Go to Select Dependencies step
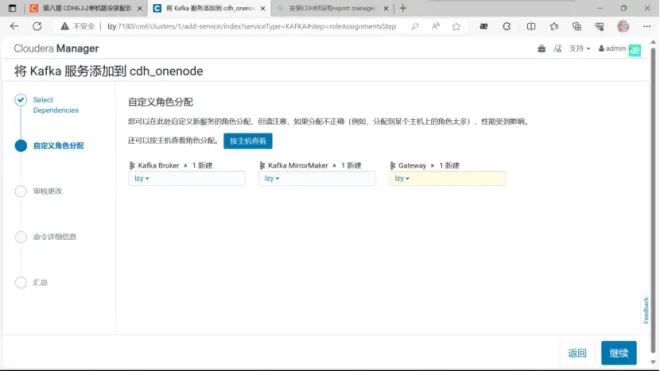Screen dimensions: 660x371 pos(56,105)
